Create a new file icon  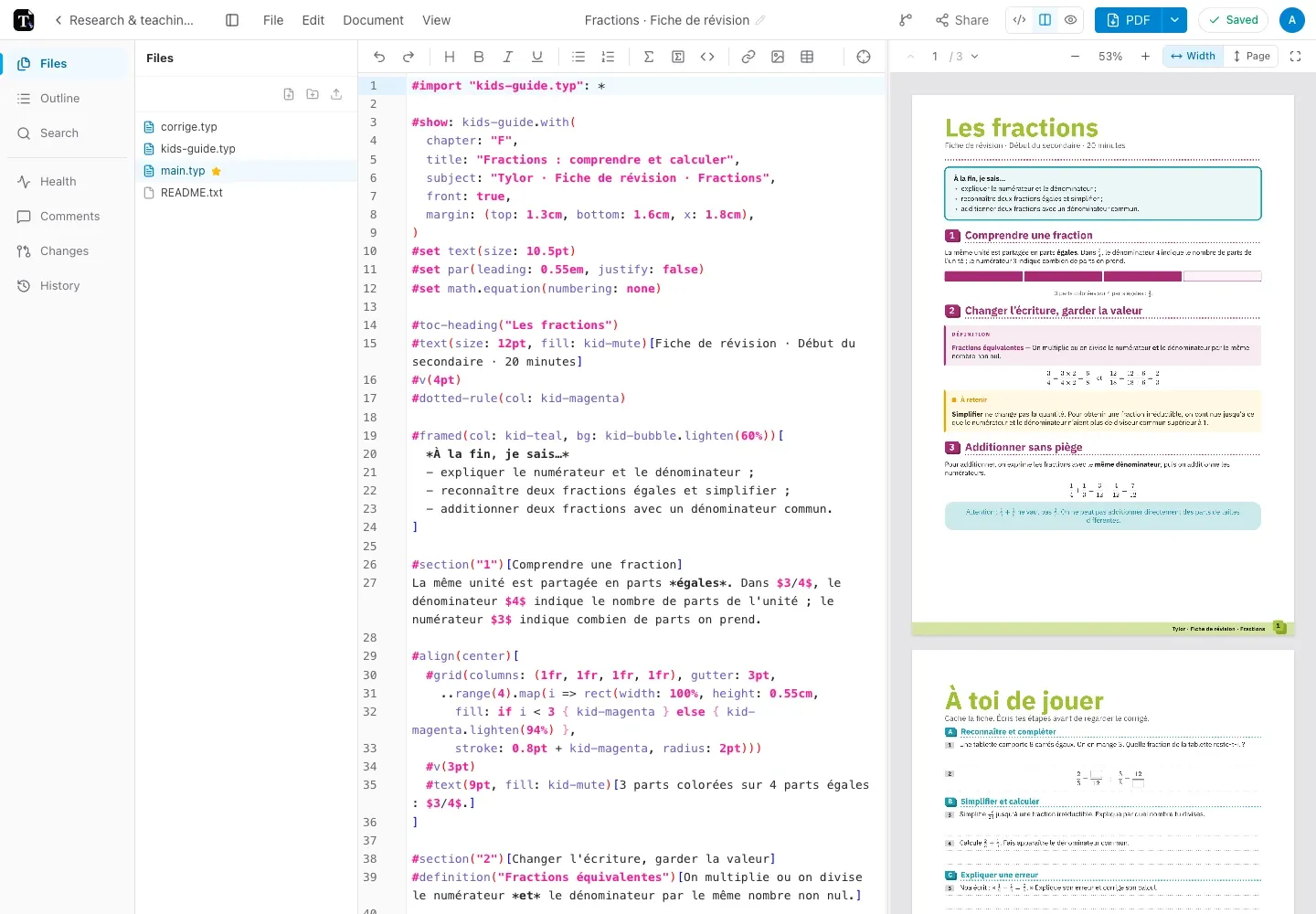coord(289,94)
